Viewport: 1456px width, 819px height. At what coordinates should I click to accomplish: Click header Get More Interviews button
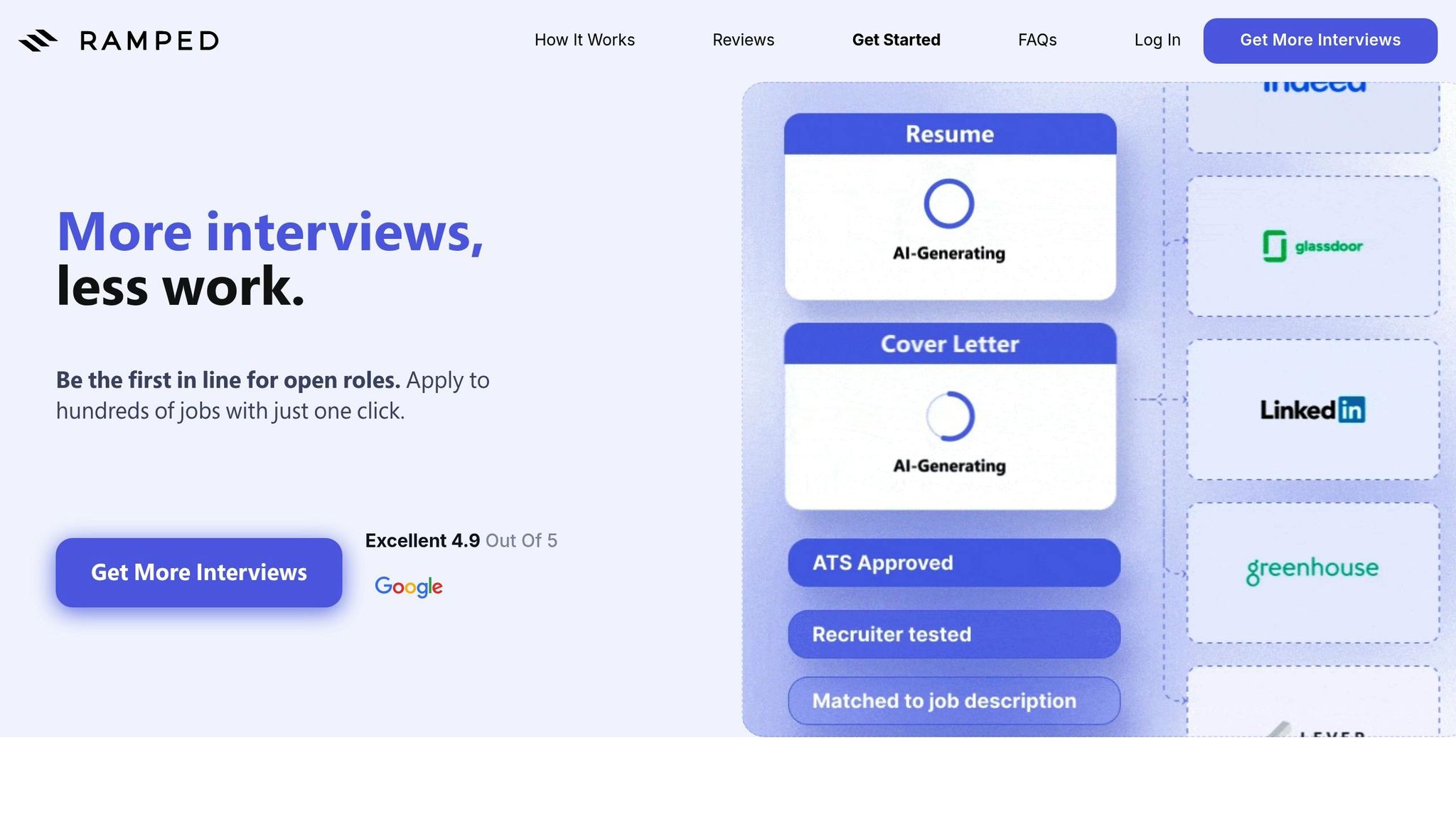pos(1320,41)
